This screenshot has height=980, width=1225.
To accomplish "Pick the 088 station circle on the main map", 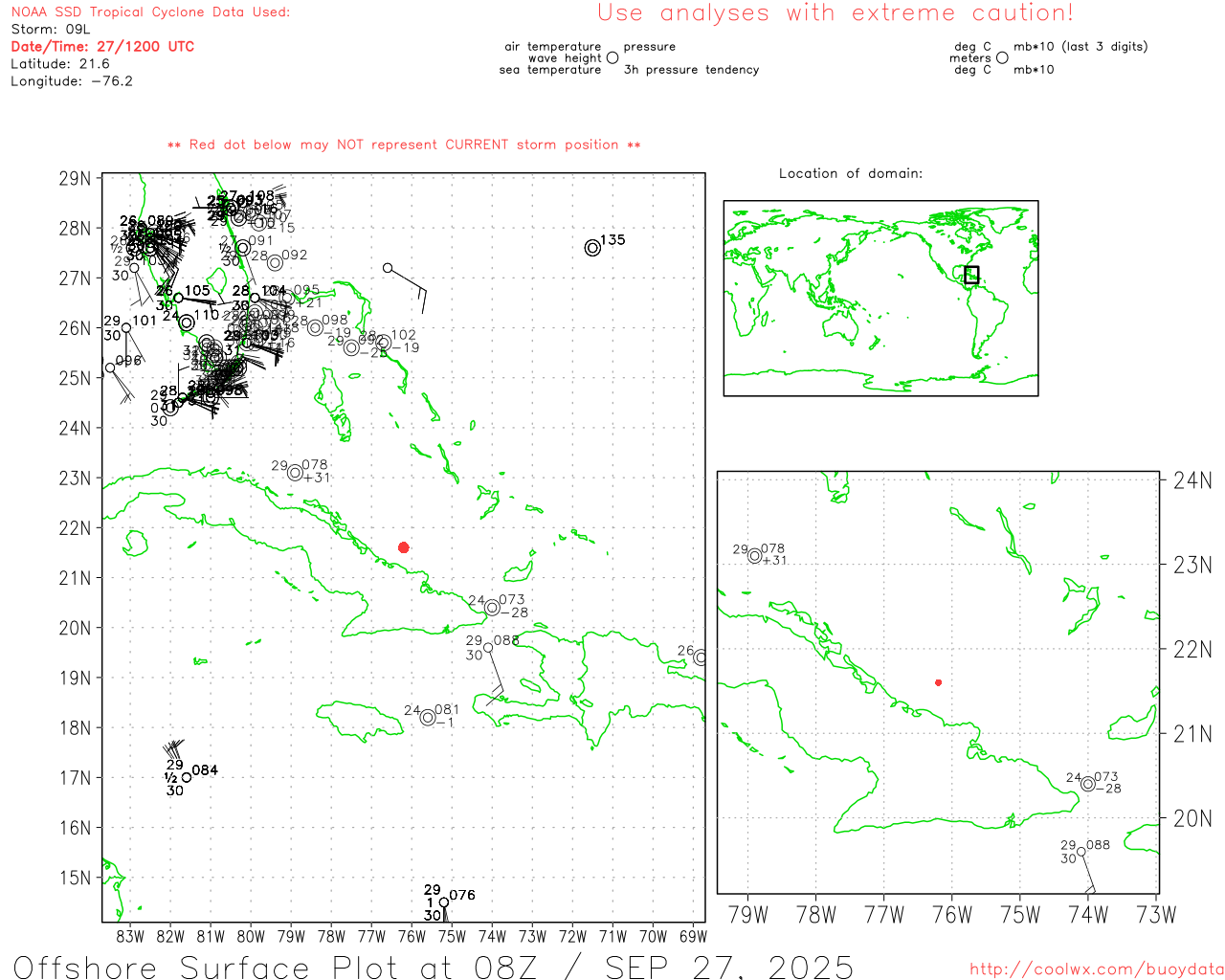I will (488, 648).
